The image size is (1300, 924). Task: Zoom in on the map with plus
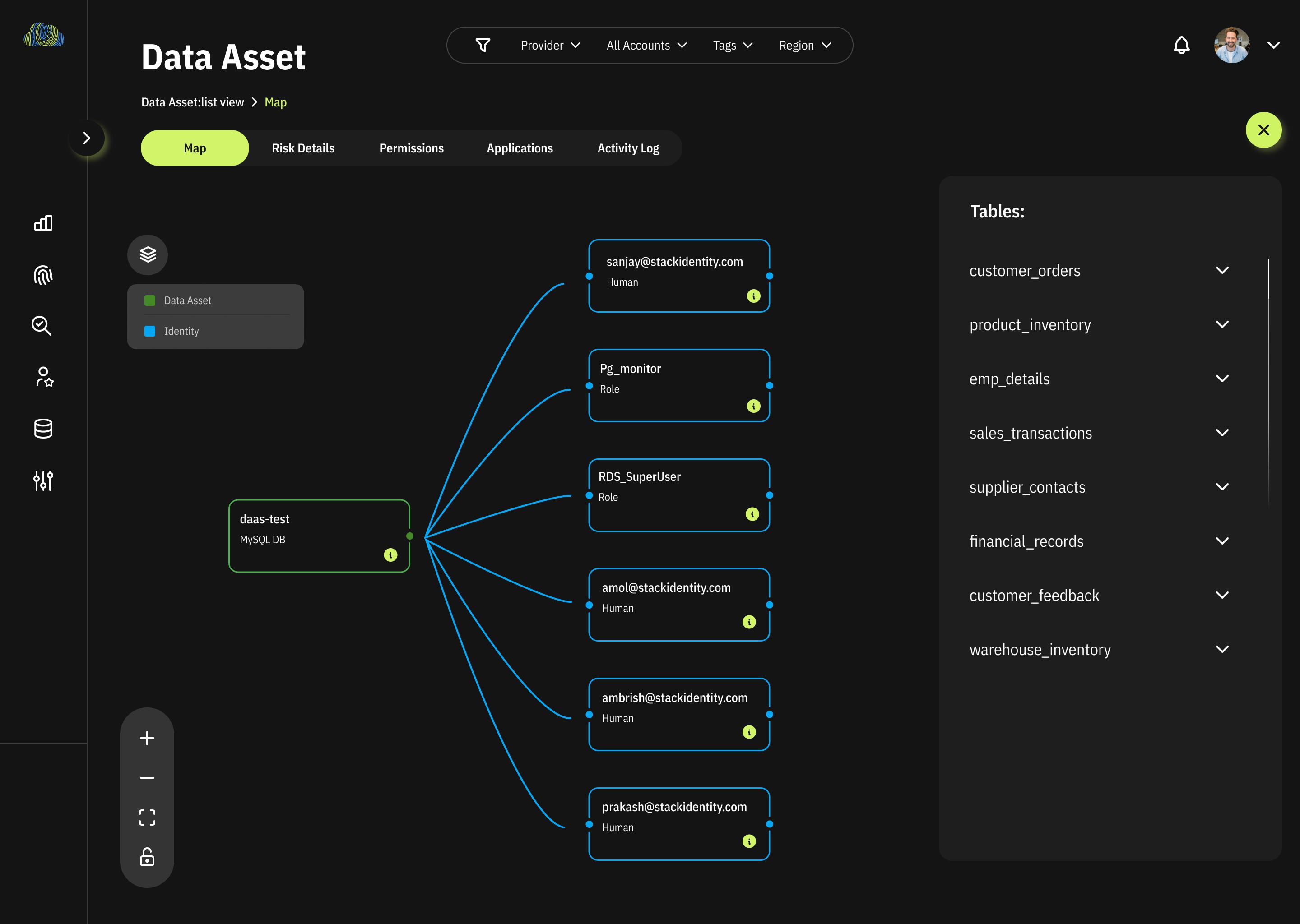pos(147,738)
